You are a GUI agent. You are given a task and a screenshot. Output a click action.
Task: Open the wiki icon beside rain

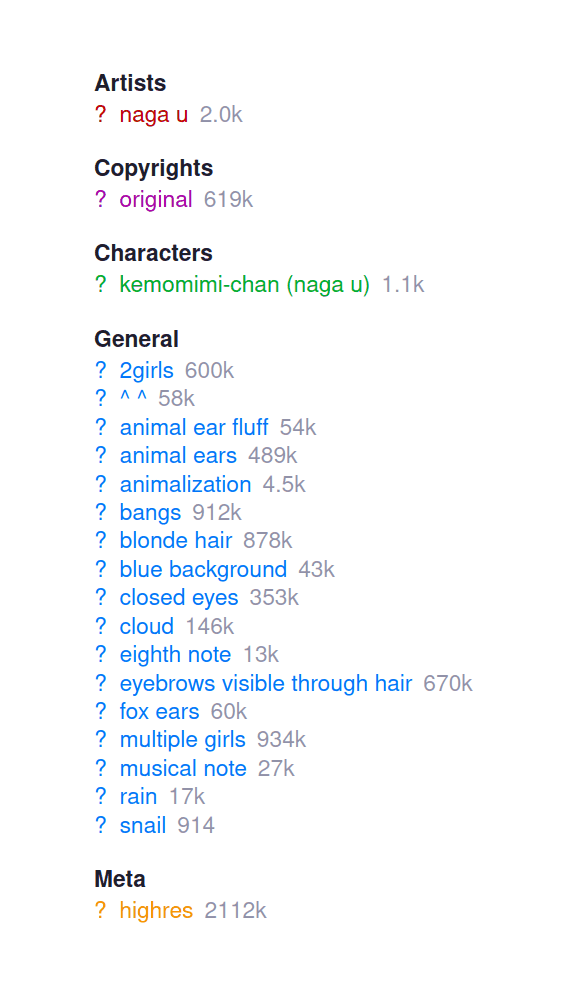coord(100,796)
